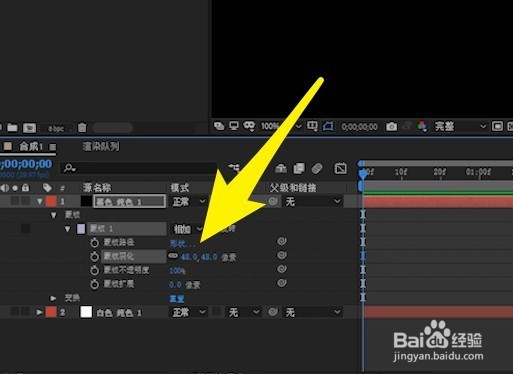Click the pick whip on 蒙版路径 row
The image size is (513, 374).
(282, 241)
